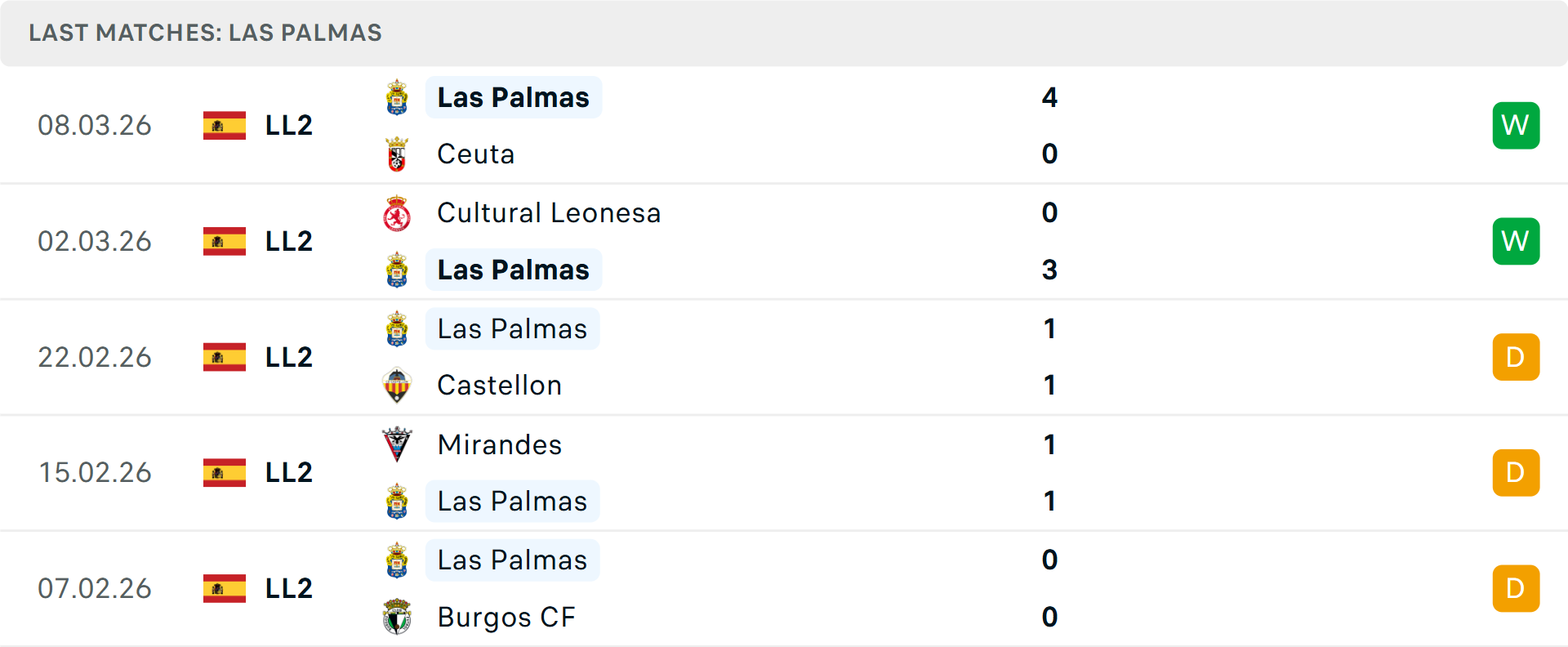Select the LL2 label beside 15.02.26
Viewport: 1568px width, 647px height.
[x=287, y=472]
